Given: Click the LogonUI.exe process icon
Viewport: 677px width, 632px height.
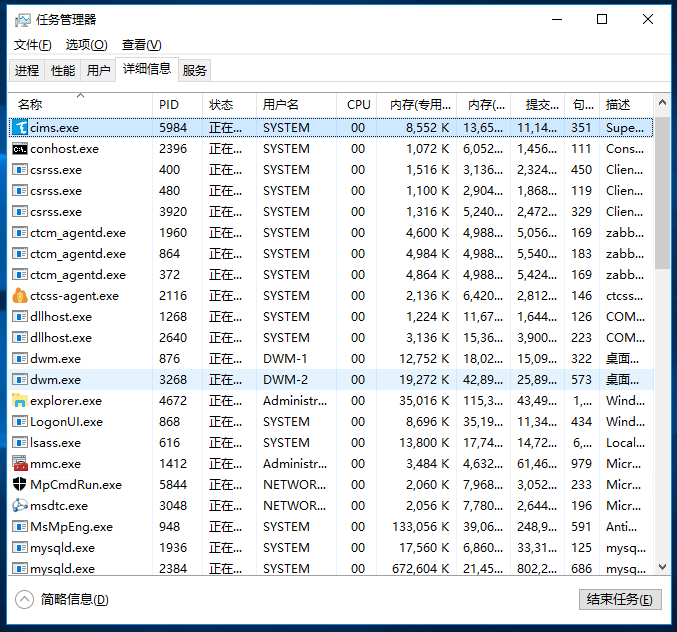Looking at the screenshot, I should pos(20,421).
